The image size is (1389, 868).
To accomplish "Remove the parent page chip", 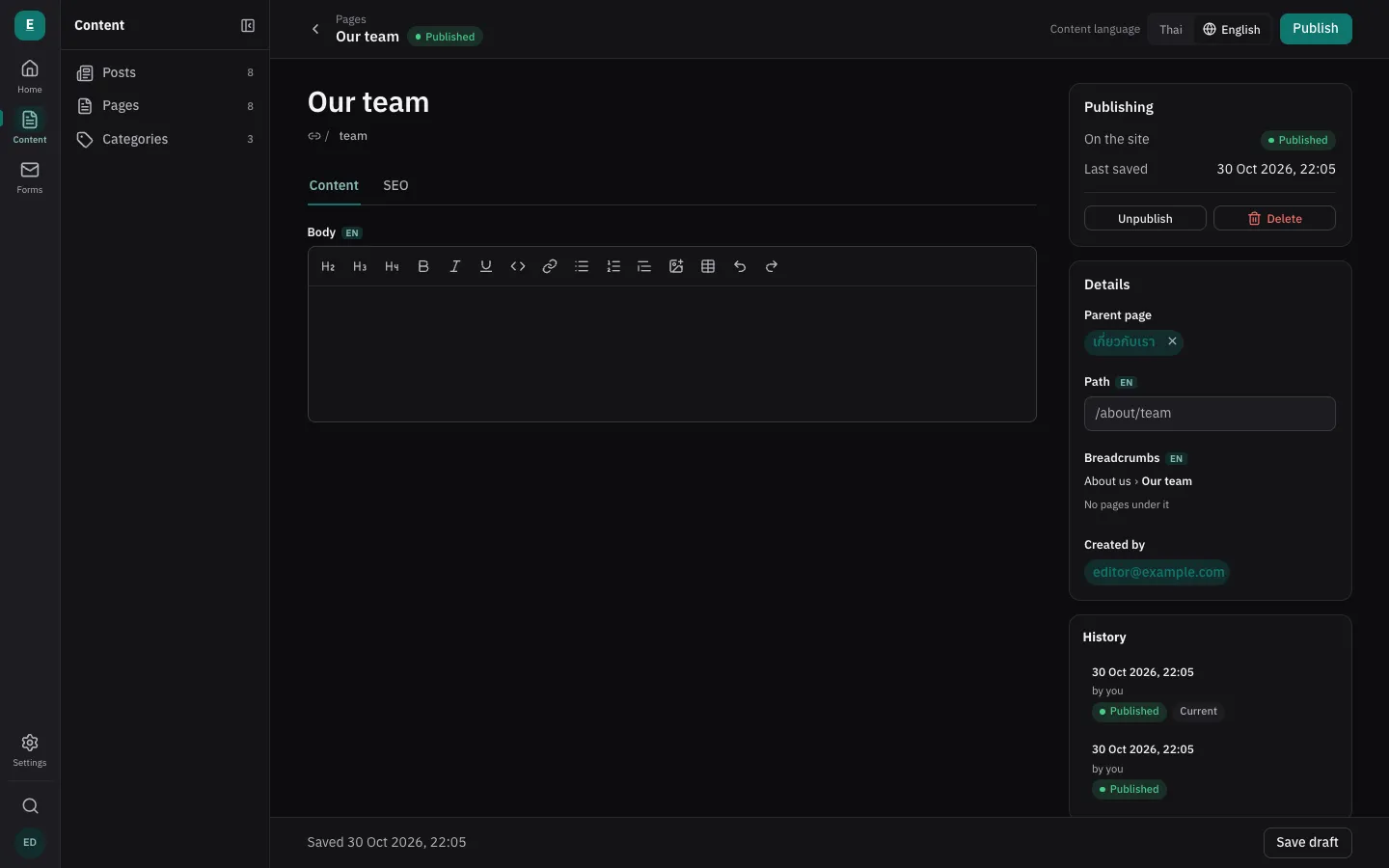I will [1172, 341].
